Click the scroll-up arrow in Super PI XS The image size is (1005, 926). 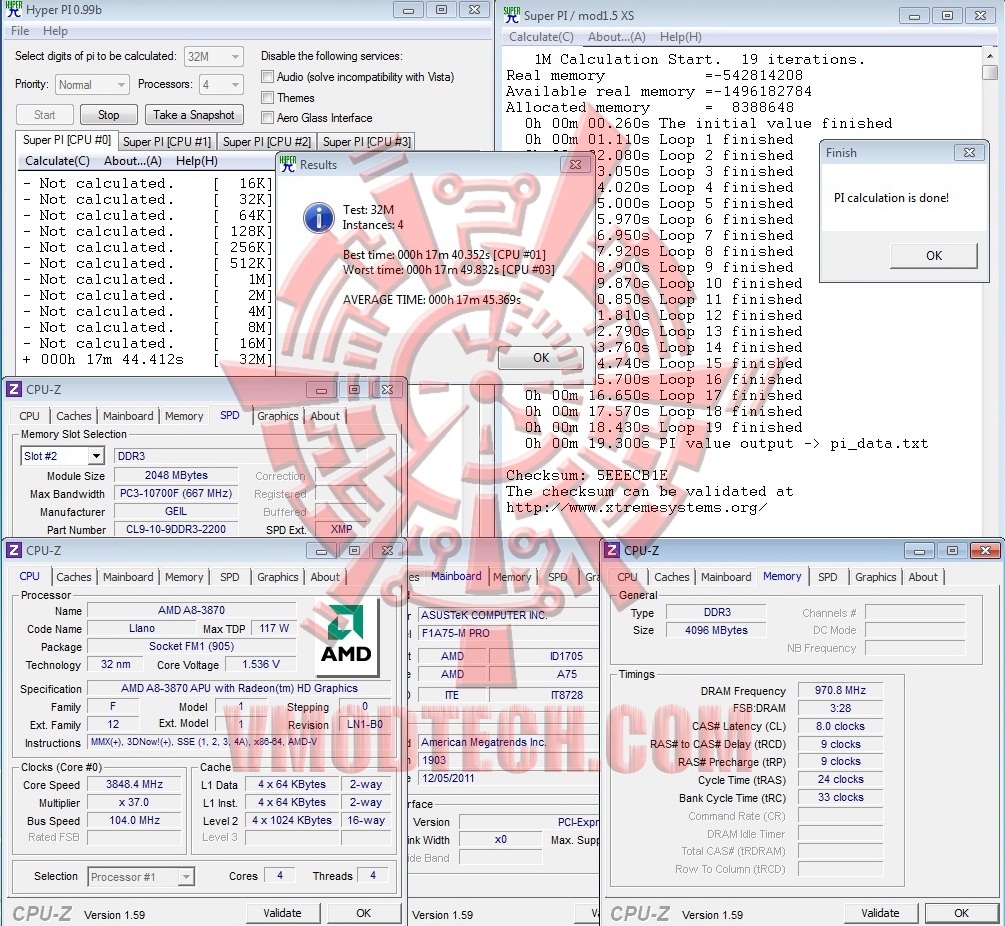tap(990, 57)
